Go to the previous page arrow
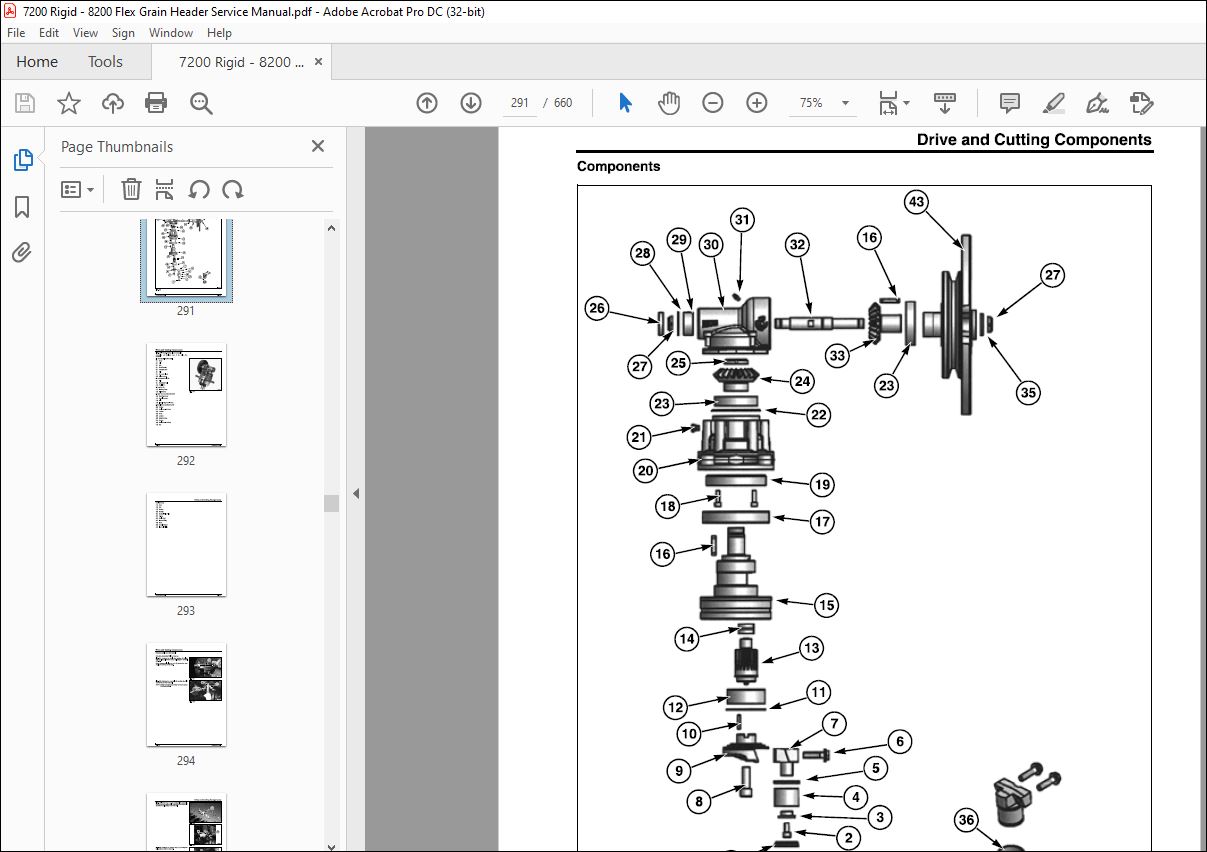The image size is (1207, 852). coord(427,103)
